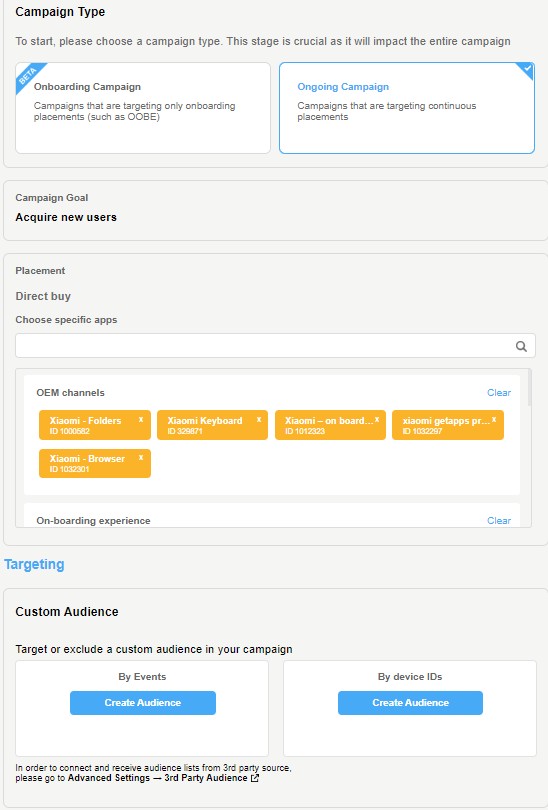Clear the On-boarding experience selections

499,521
